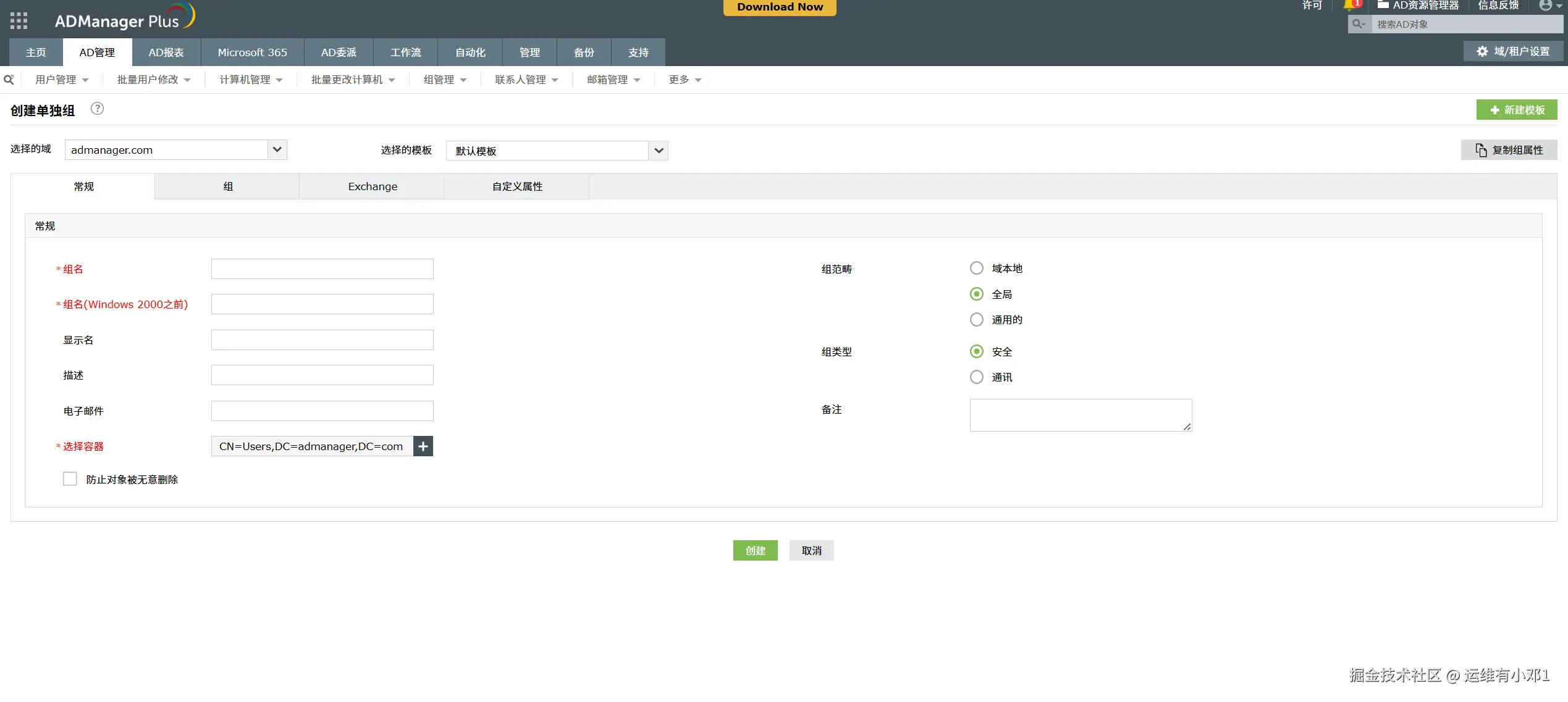Screen dimensions: 1568x702
Task: Open the user account avatar icon
Action: point(1545,6)
